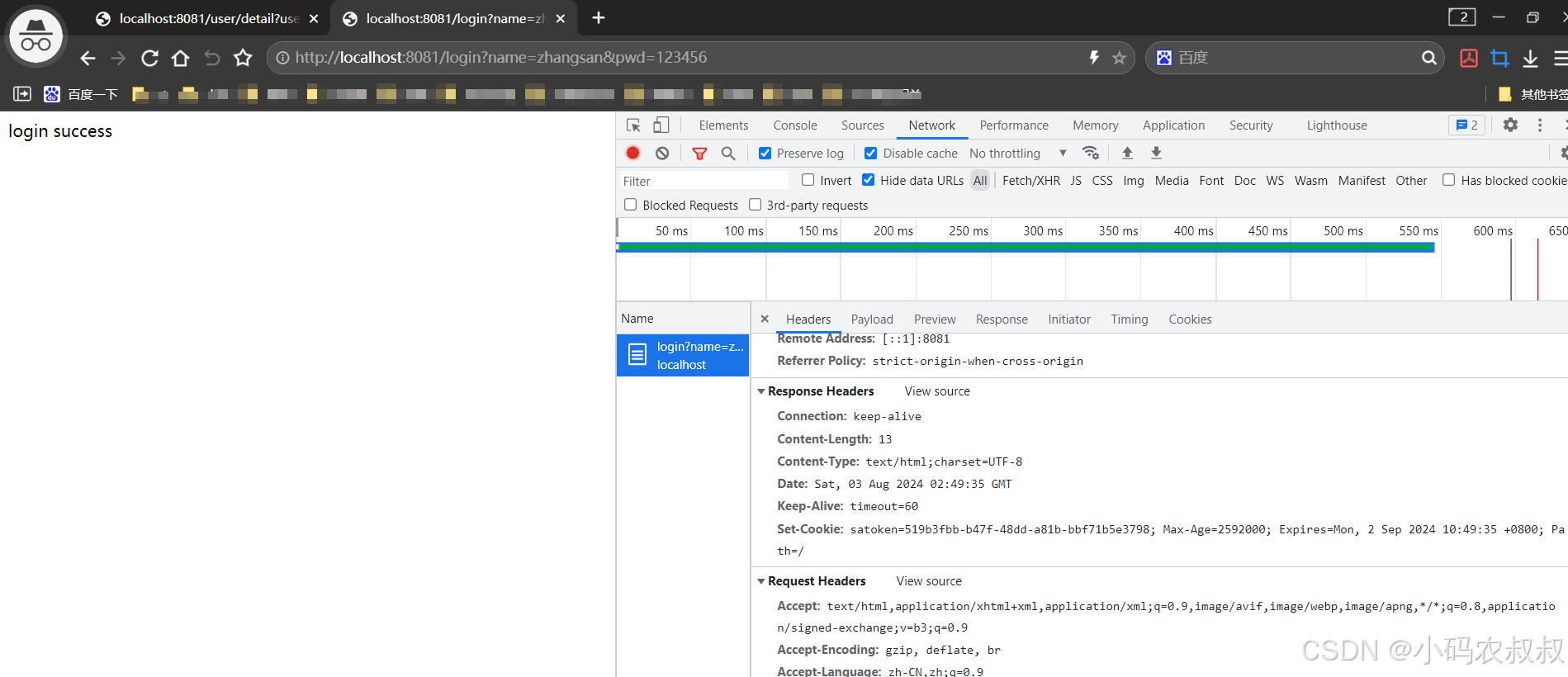Uncheck the Preserve log checkbox

pyautogui.click(x=765, y=153)
